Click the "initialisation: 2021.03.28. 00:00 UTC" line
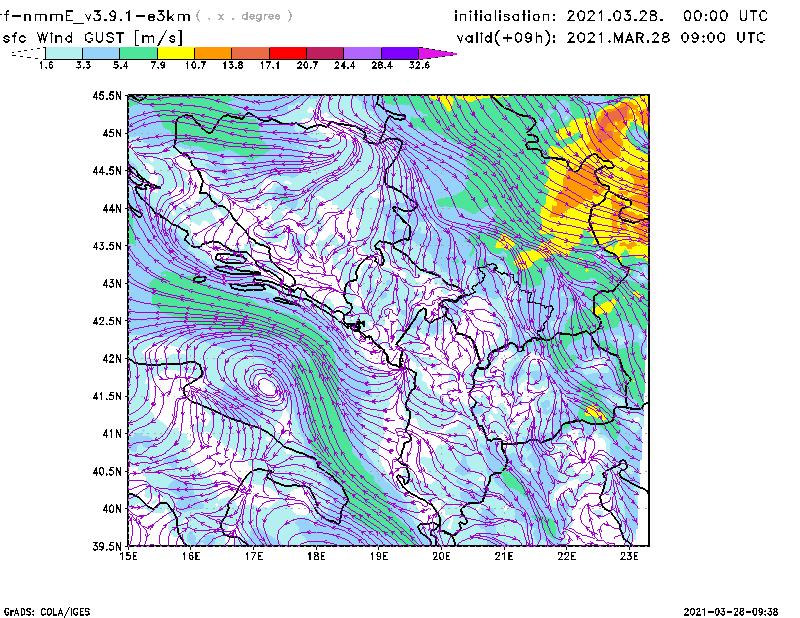 611,16
